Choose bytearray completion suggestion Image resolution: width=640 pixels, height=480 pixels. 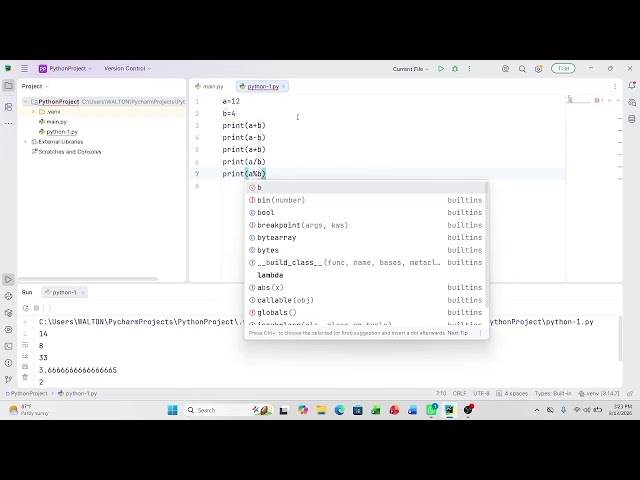[366, 238]
